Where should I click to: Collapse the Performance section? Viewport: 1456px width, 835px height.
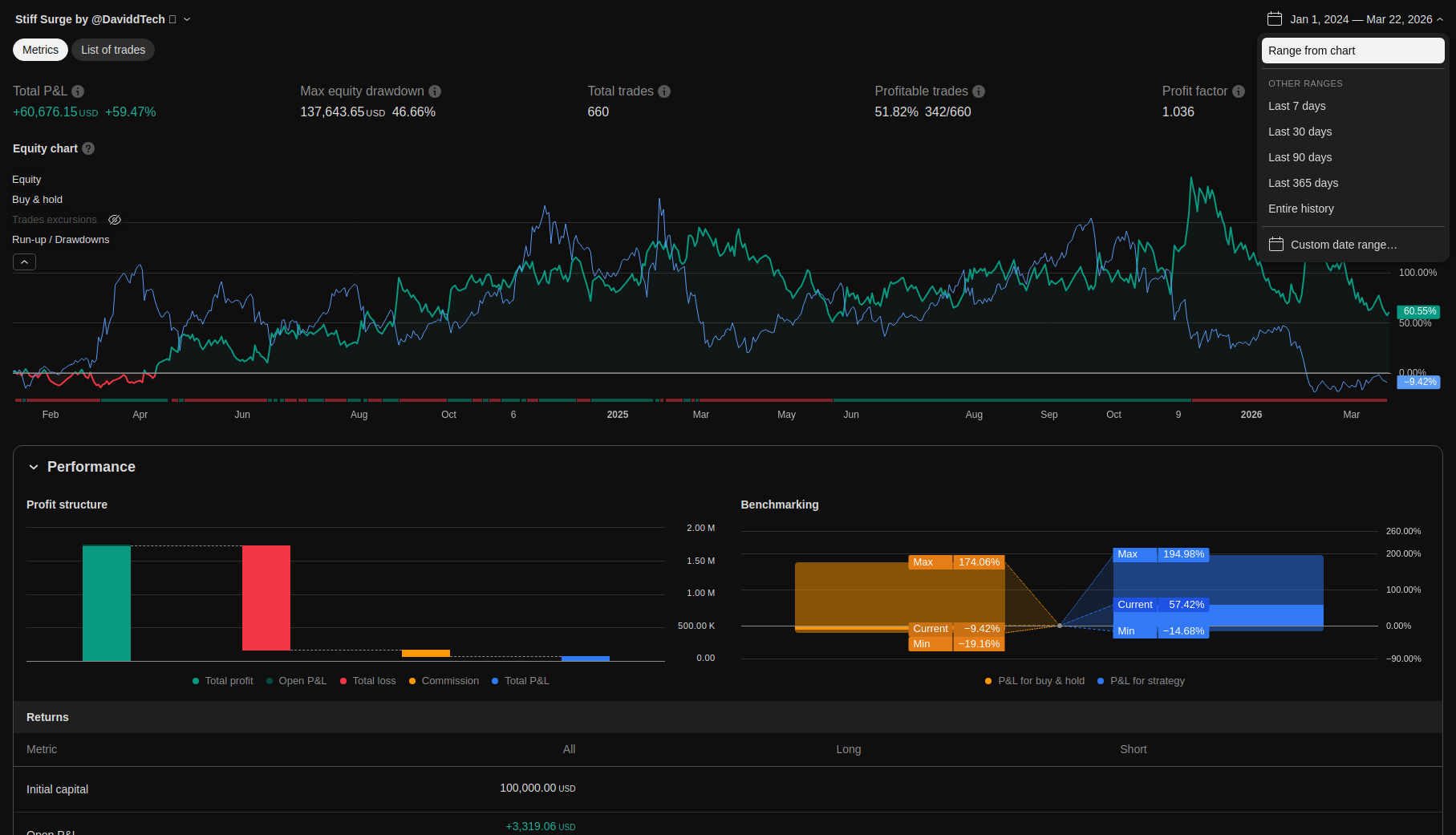pos(34,467)
